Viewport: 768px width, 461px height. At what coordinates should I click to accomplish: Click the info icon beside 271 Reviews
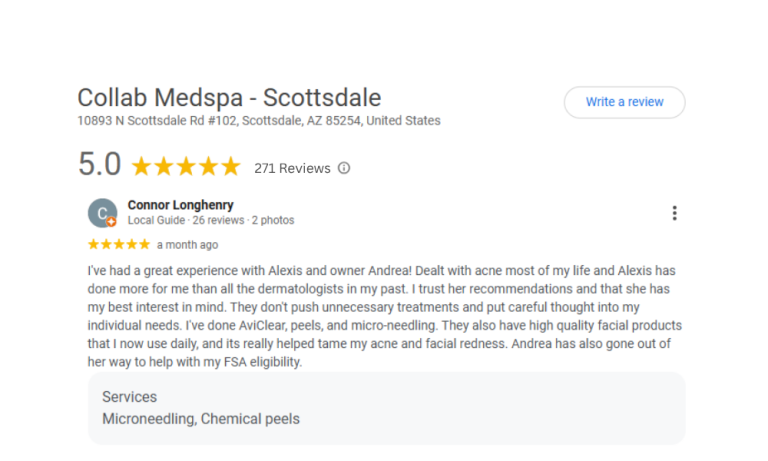tap(344, 168)
